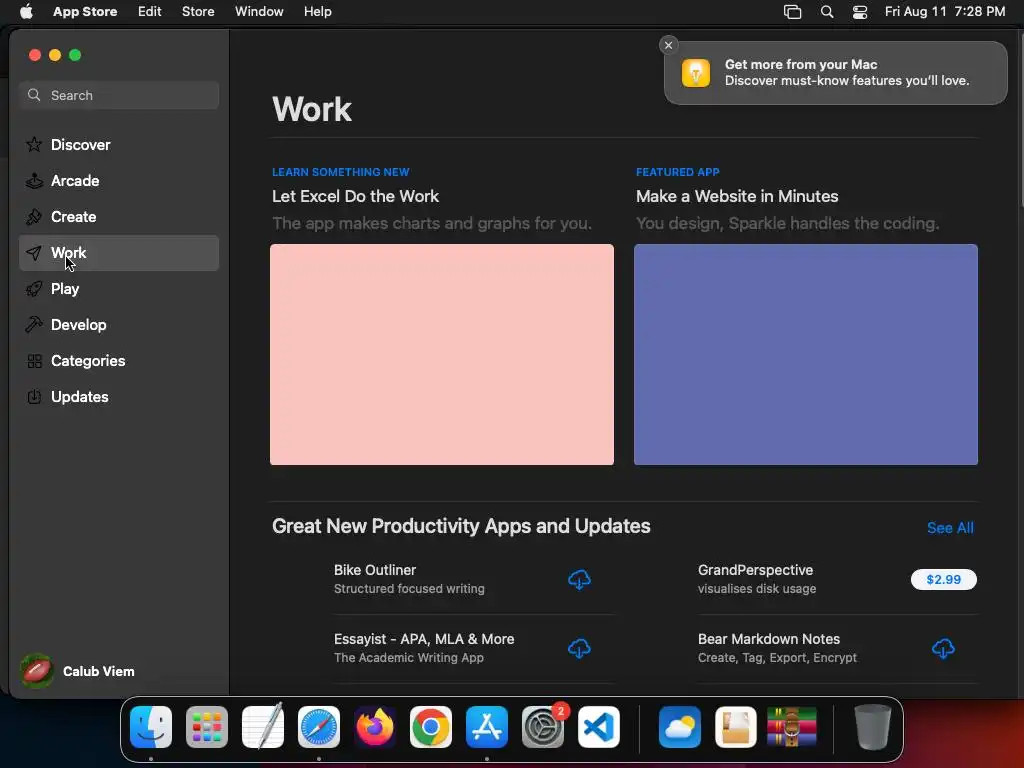Select the Create paintbrush icon
Screen dimensions: 1024x768
[34, 216]
